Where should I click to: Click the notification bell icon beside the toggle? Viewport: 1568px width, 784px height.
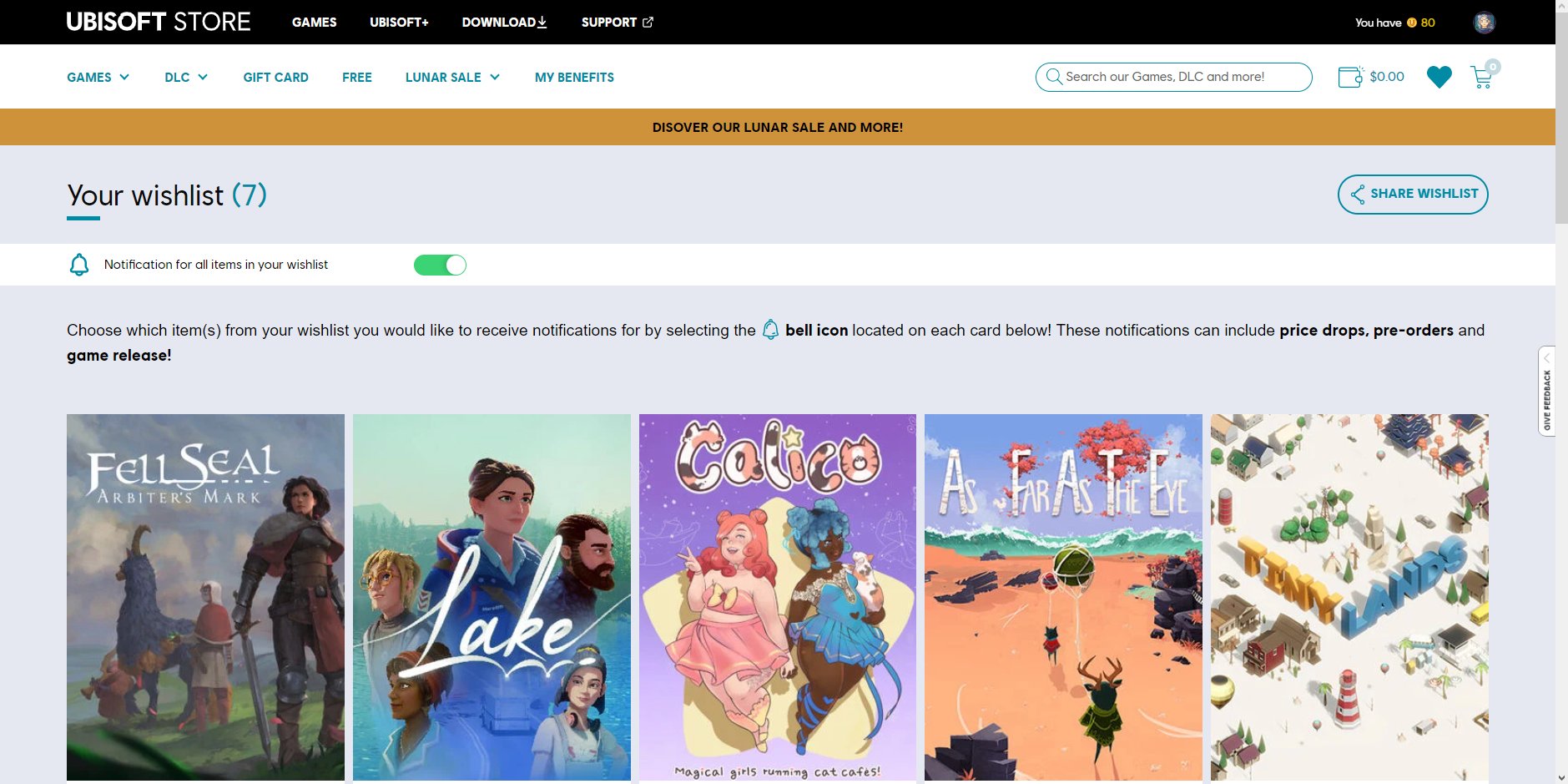[79, 265]
